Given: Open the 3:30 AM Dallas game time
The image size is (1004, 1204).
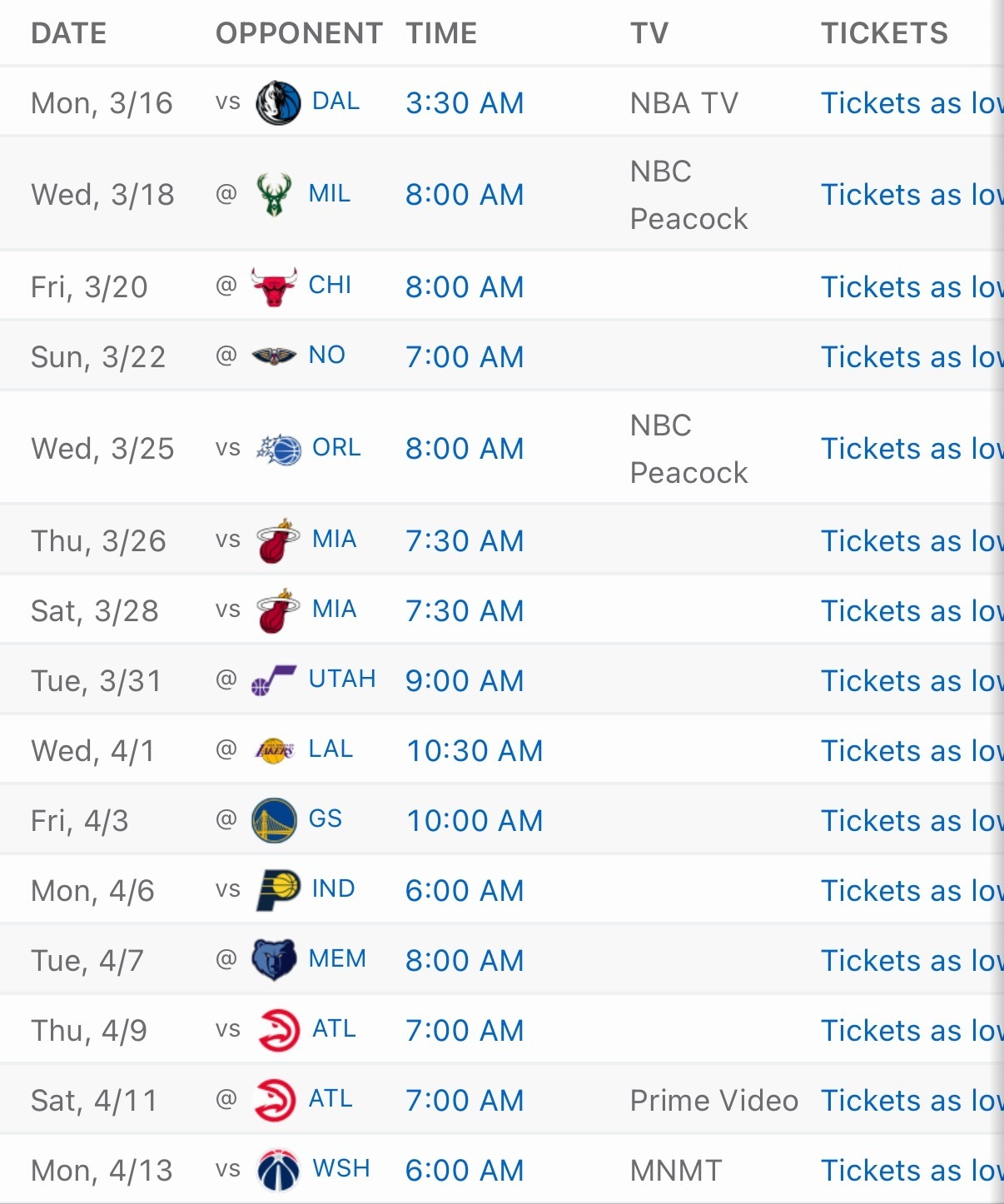Looking at the screenshot, I should (465, 103).
